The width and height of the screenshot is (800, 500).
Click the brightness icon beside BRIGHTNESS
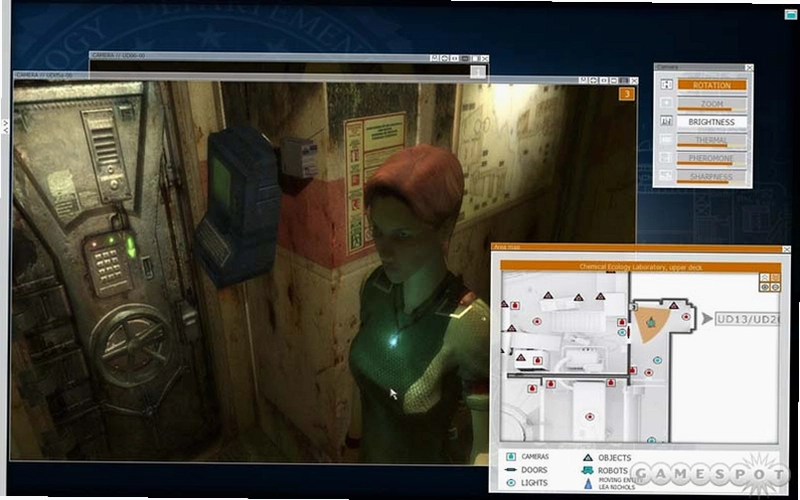pyautogui.click(x=666, y=121)
